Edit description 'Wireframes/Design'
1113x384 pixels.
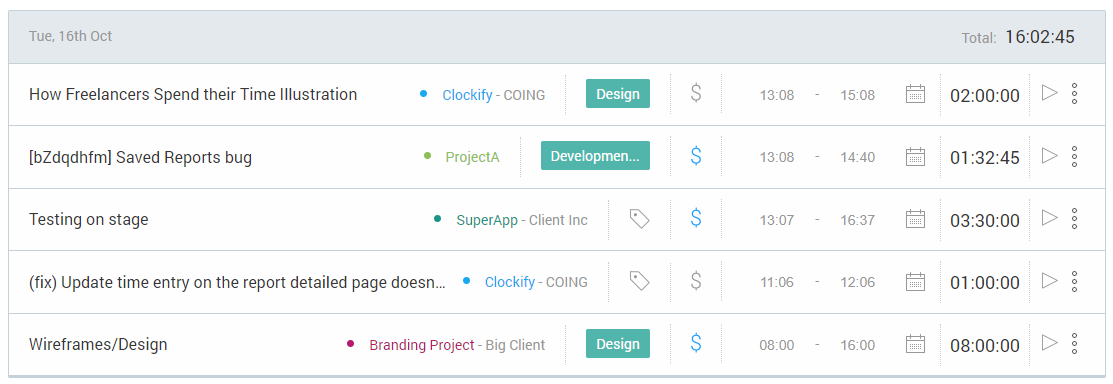(x=98, y=345)
